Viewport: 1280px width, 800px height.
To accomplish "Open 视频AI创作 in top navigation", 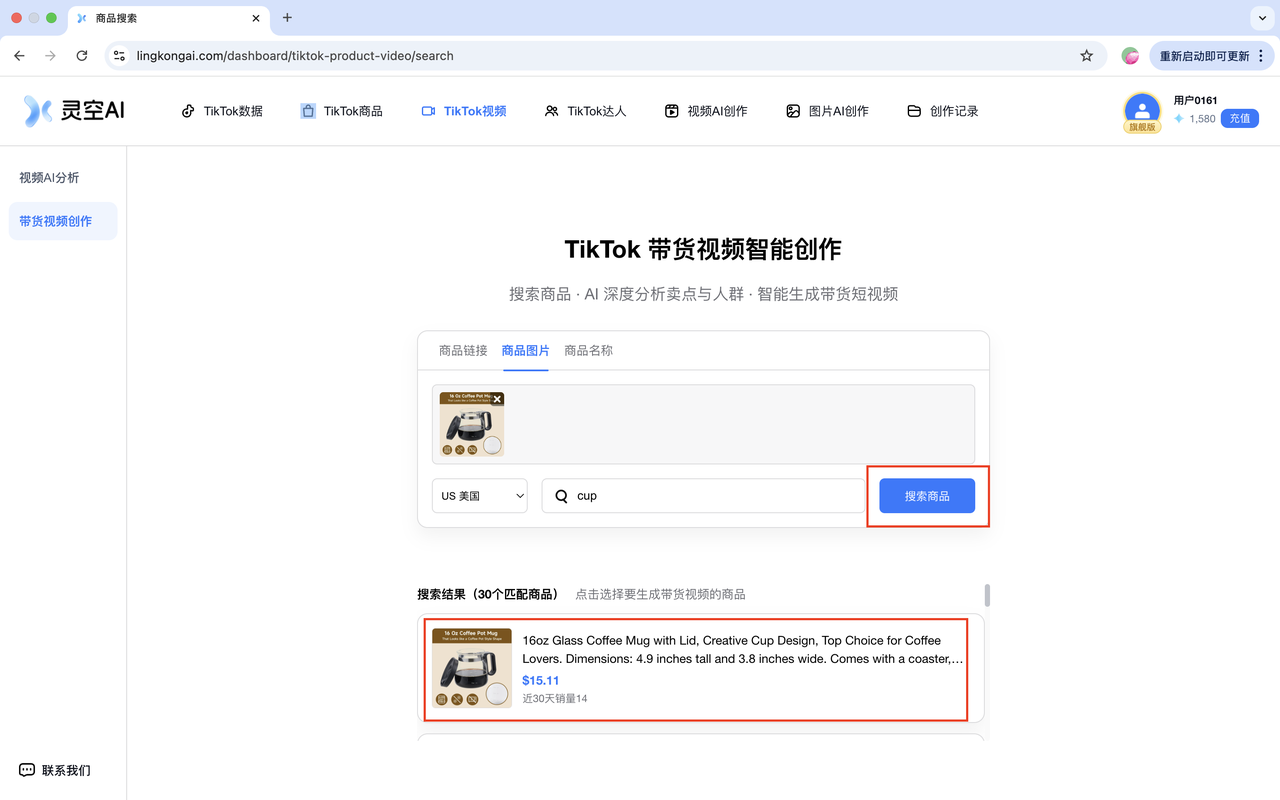I will pyautogui.click(x=706, y=111).
